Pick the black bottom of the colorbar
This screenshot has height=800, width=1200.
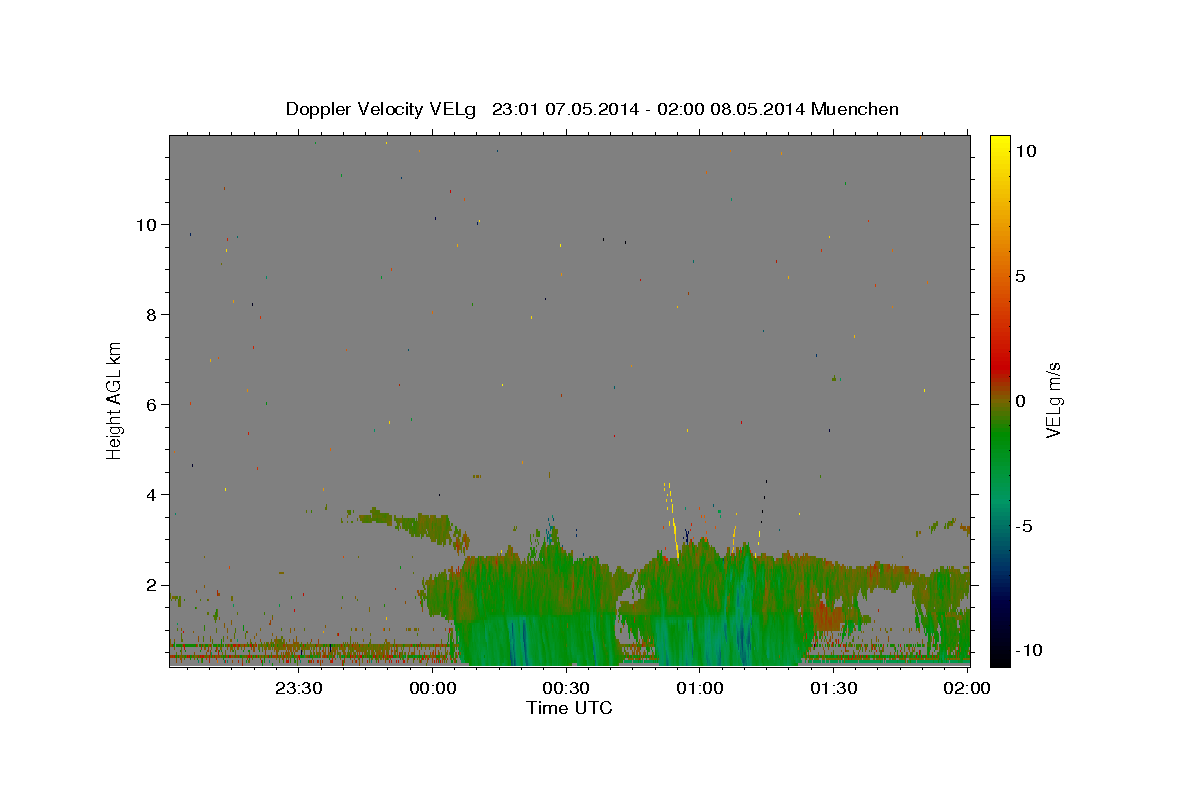(999, 658)
